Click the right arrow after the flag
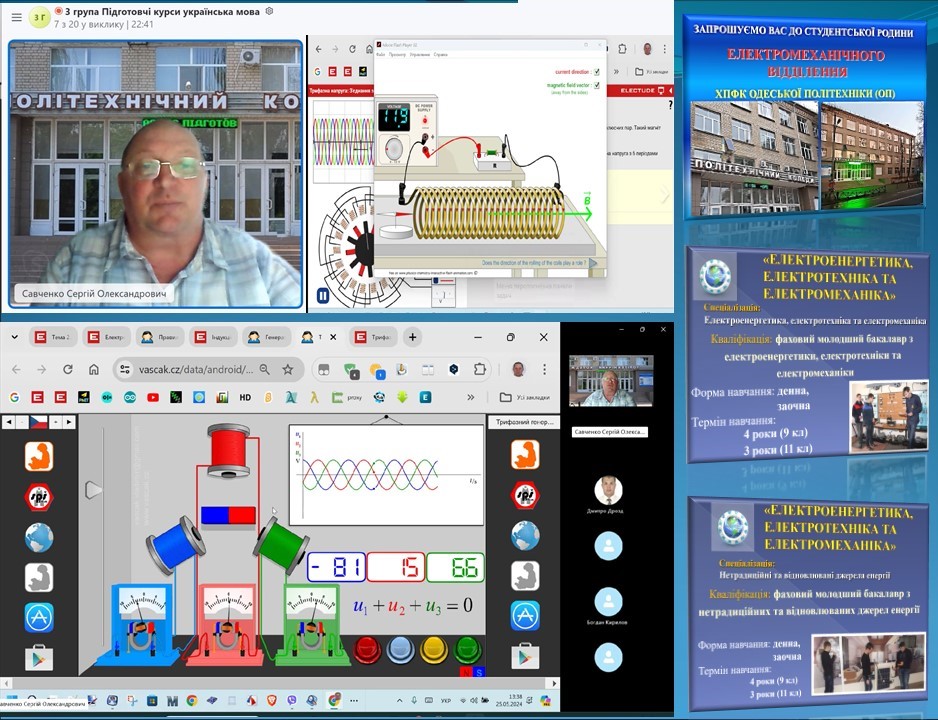 coord(69,422)
